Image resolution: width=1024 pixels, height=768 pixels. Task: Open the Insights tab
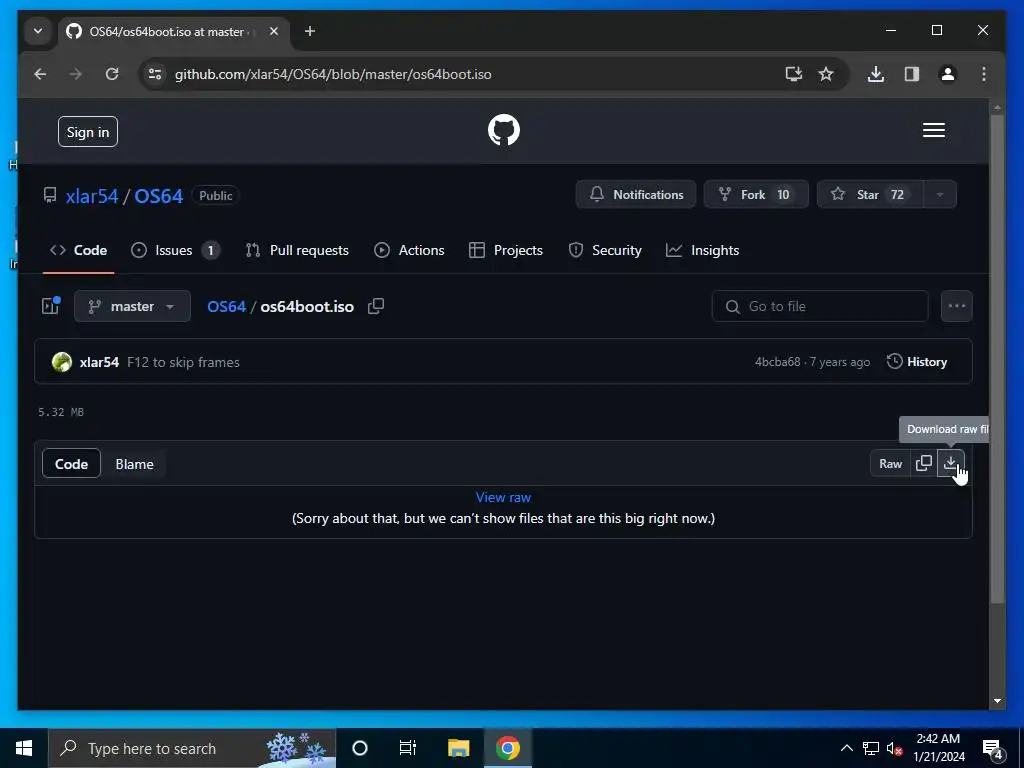click(702, 250)
